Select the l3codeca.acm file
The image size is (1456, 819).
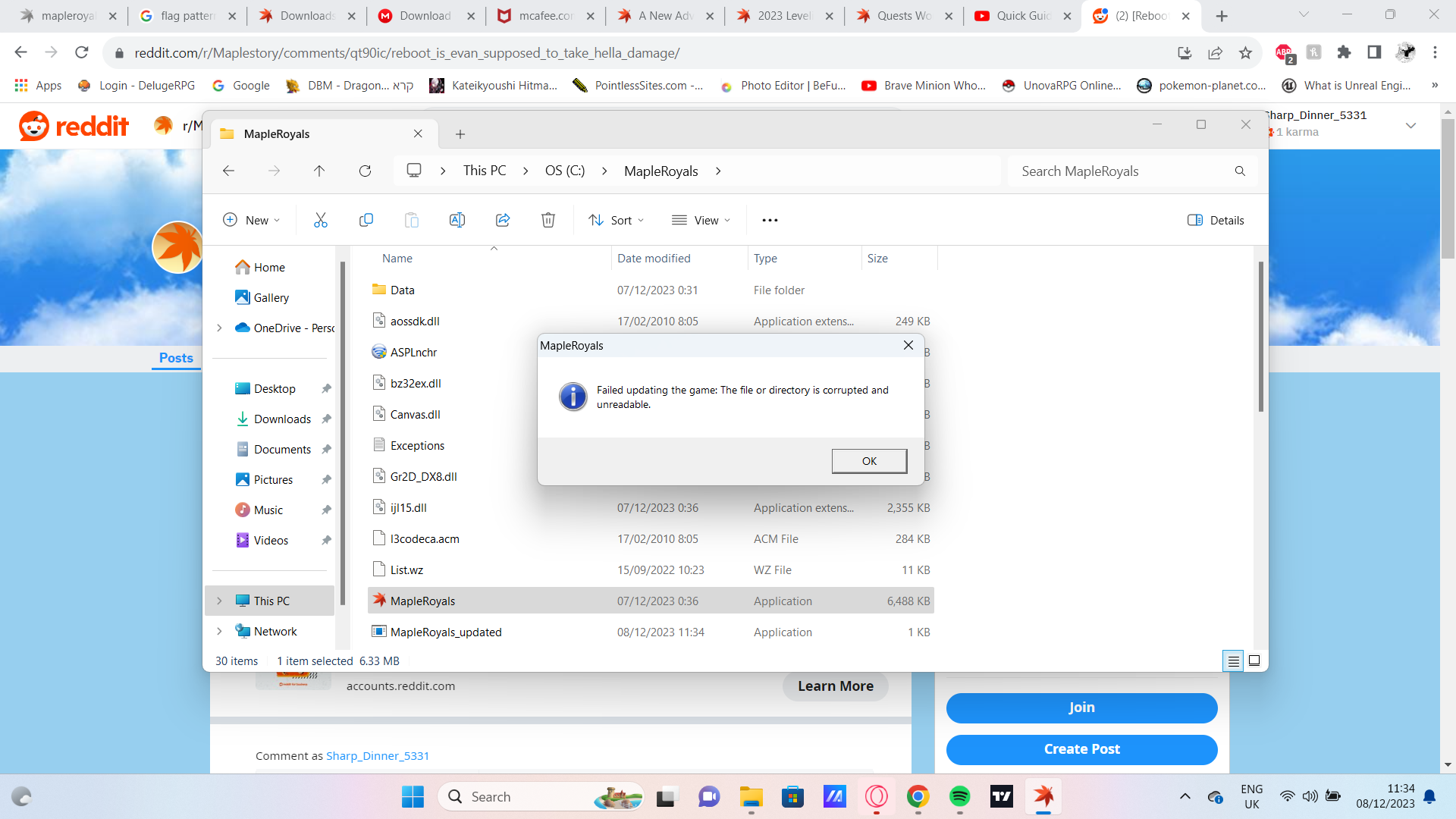[651, 538]
